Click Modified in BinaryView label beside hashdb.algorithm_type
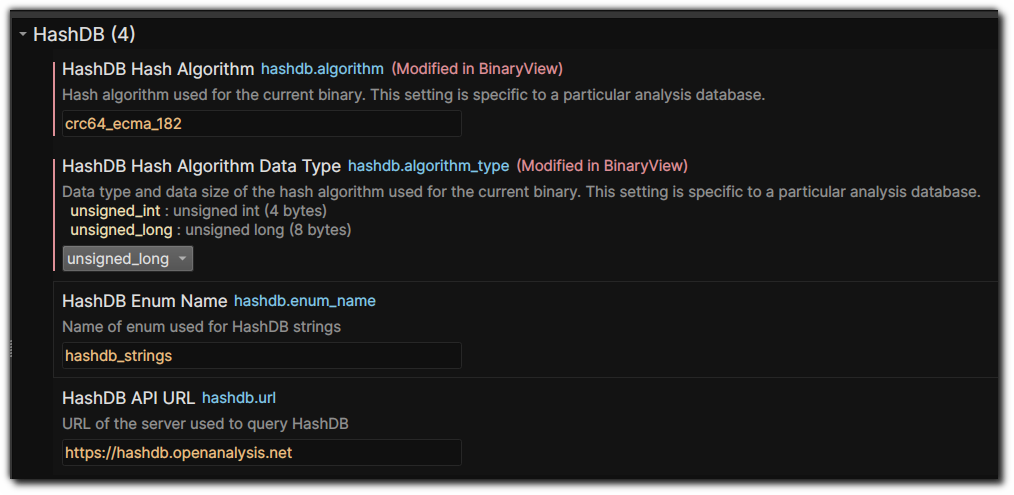The image size is (1014, 495). click(x=602, y=166)
